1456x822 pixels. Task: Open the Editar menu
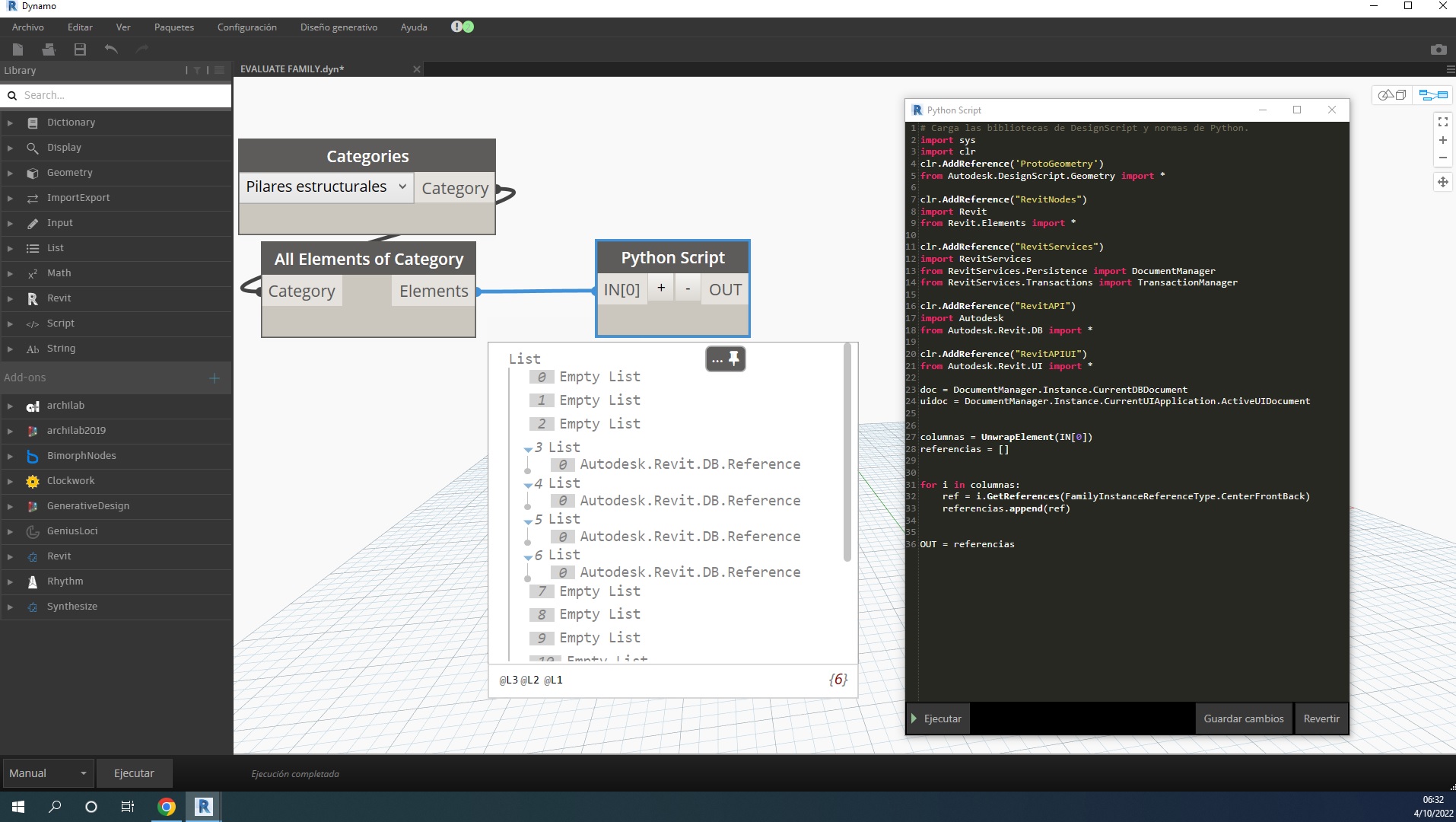pyautogui.click(x=80, y=27)
